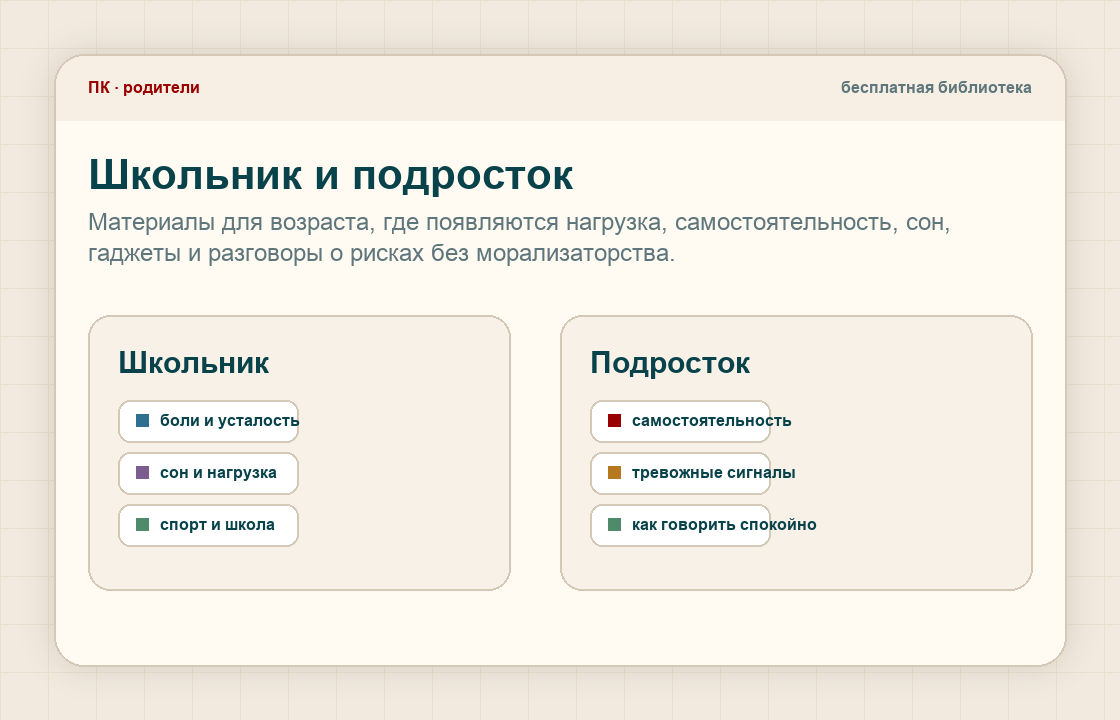Click the orange square next to «тревожные сигналы»
This screenshot has height=720, width=1120.
click(x=614, y=473)
